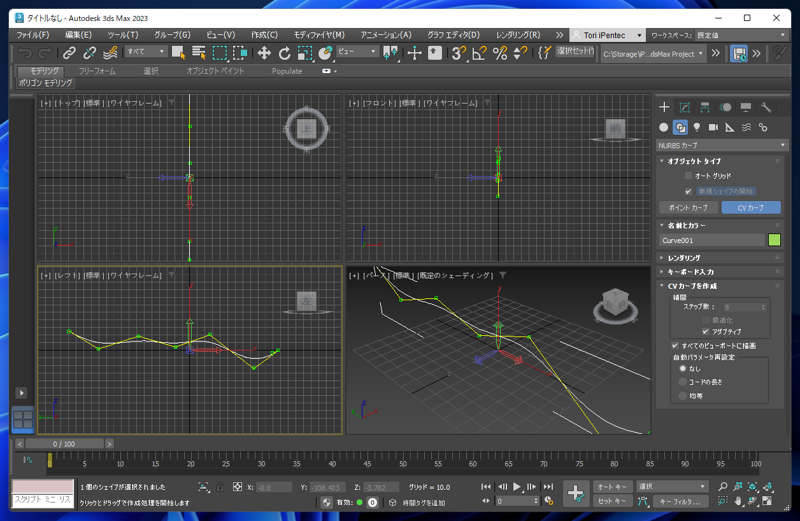800x521 pixels.
Task: Select the Chord Length radio button
Action: [x=683, y=382]
